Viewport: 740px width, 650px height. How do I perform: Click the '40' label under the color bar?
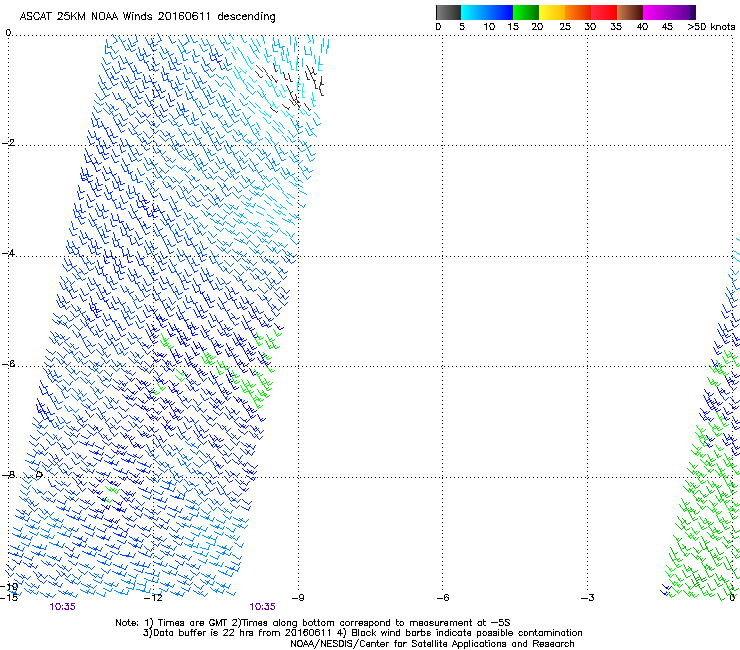click(642, 27)
